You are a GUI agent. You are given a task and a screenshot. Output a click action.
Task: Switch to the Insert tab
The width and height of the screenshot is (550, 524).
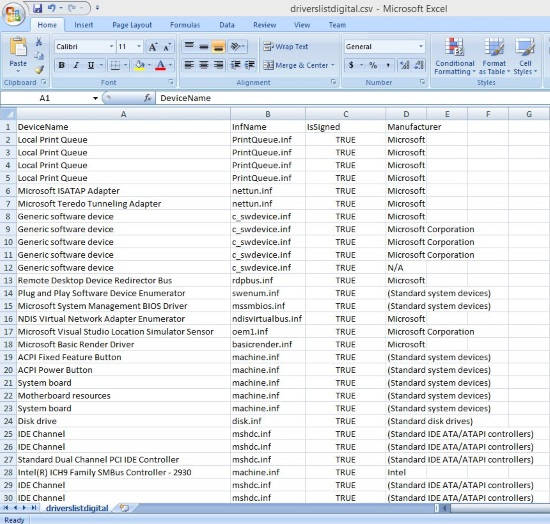coord(83,25)
